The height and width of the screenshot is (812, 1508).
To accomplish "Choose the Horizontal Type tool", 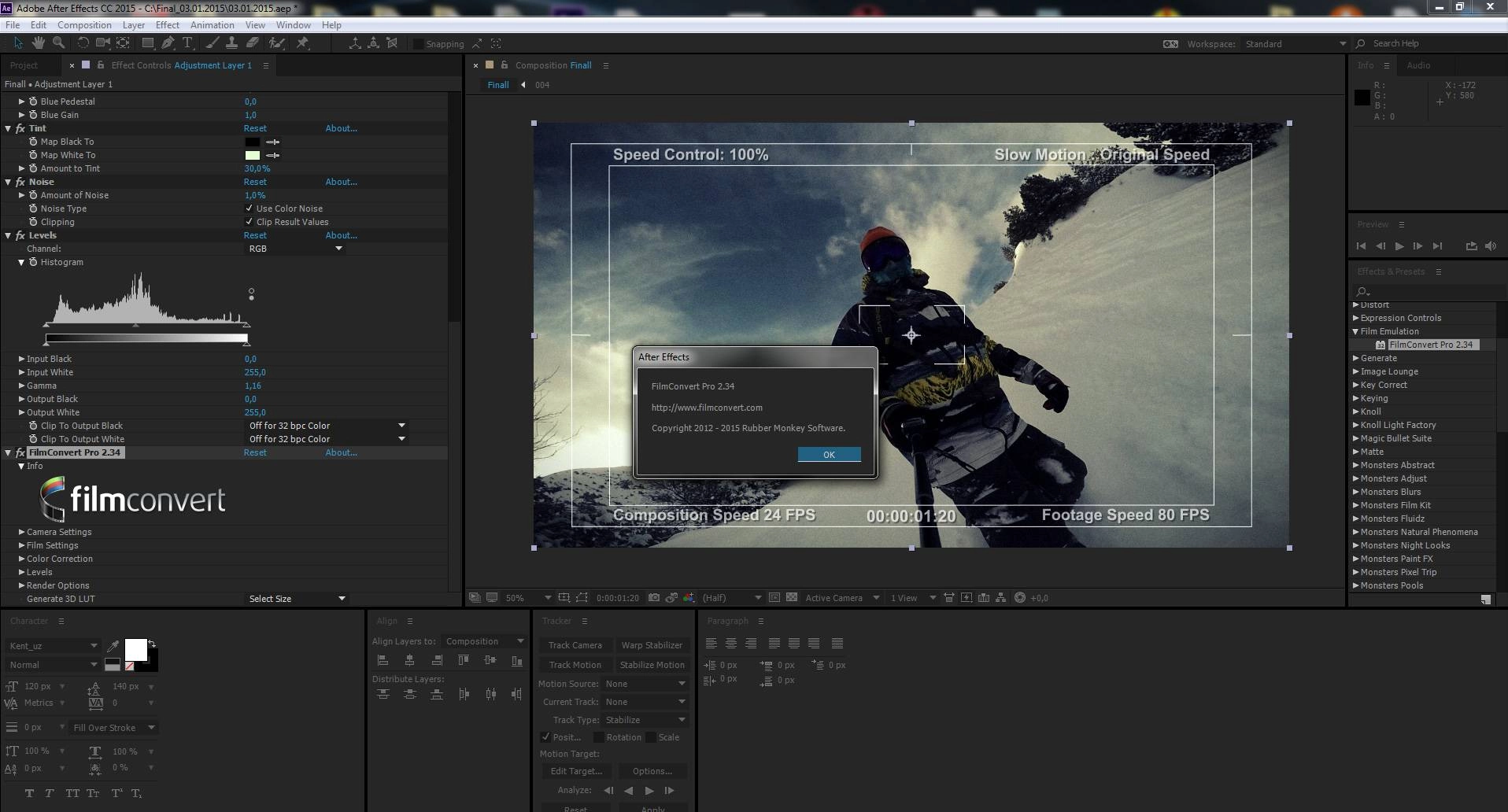I will tap(187, 43).
